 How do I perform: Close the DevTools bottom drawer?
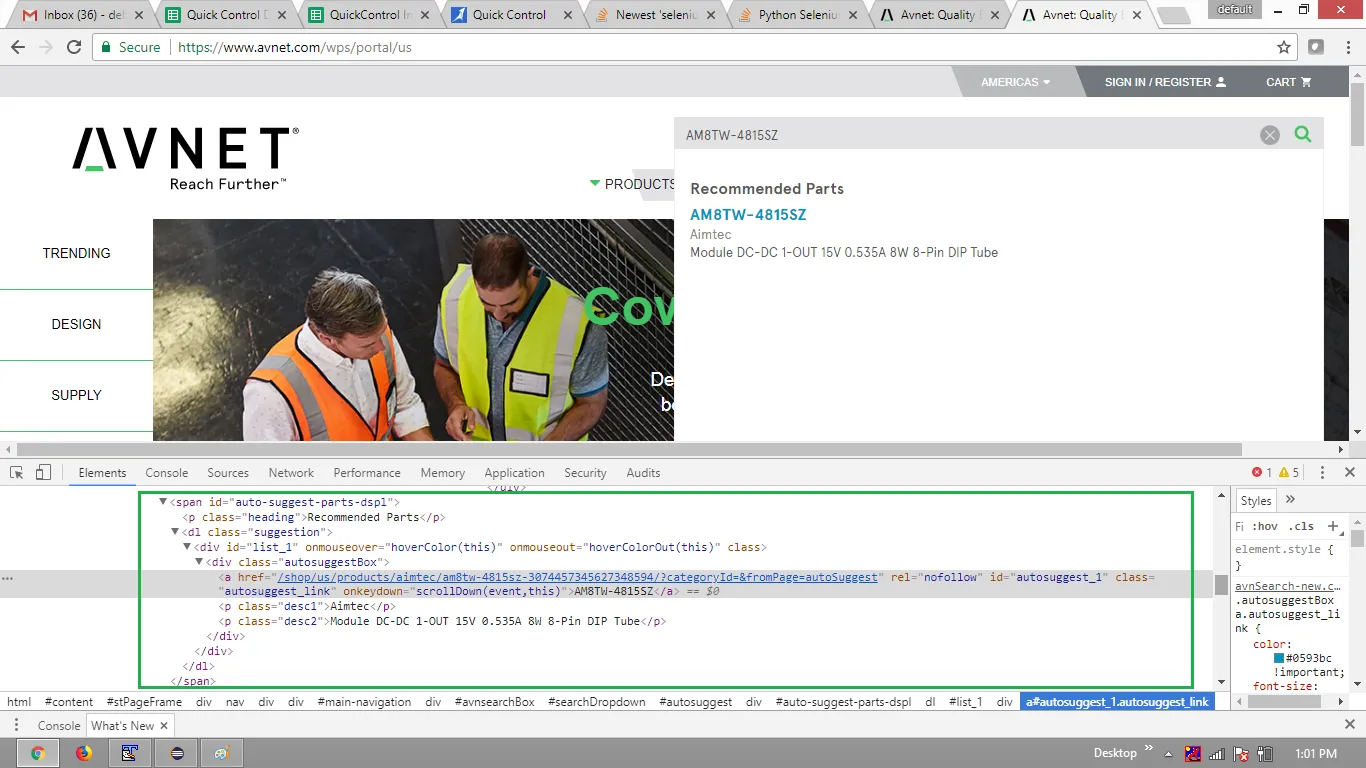[x=1350, y=725]
